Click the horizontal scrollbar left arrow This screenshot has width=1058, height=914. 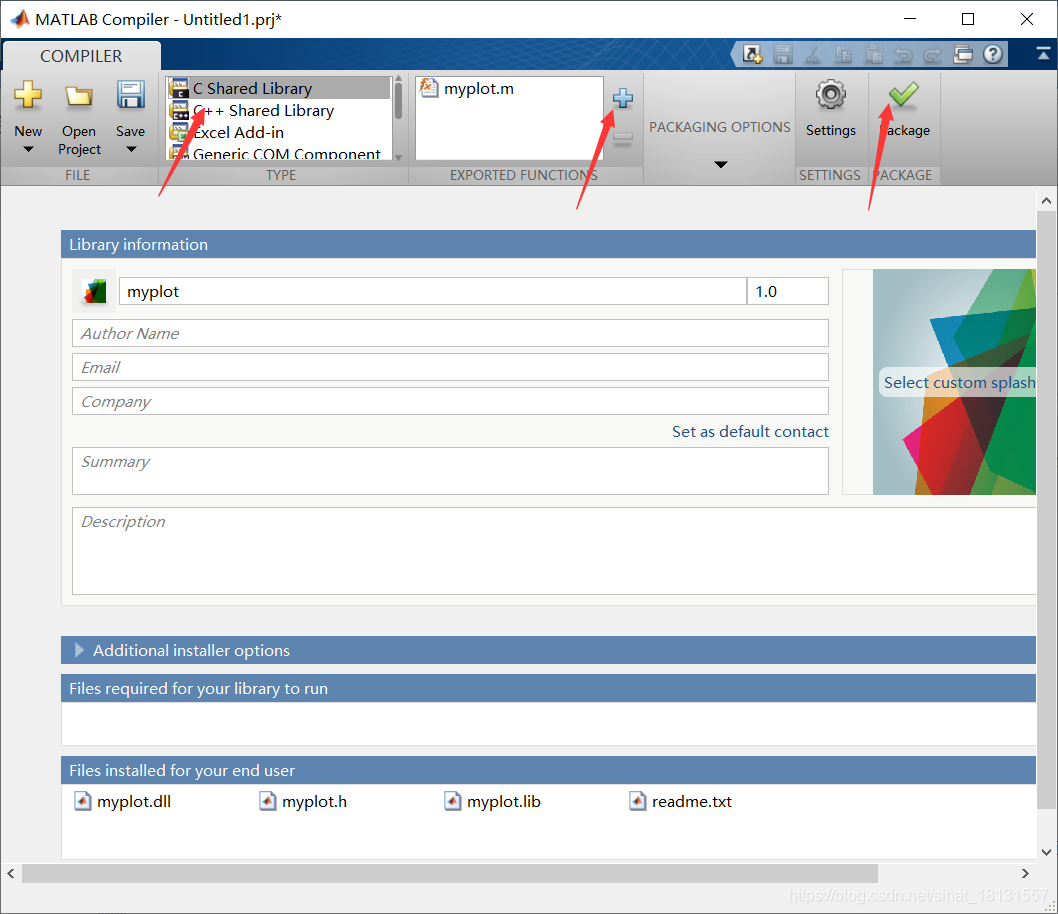pyautogui.click(x=11, y=874)
